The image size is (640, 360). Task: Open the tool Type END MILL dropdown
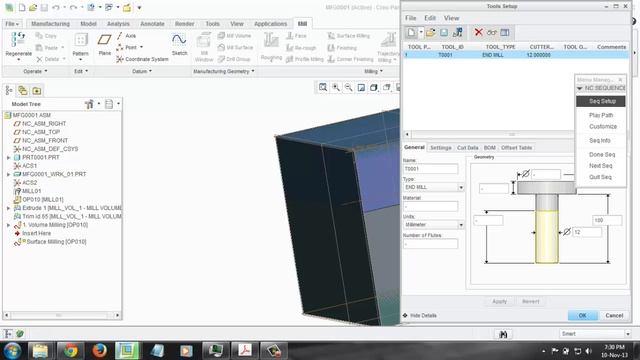click(461, 187)
